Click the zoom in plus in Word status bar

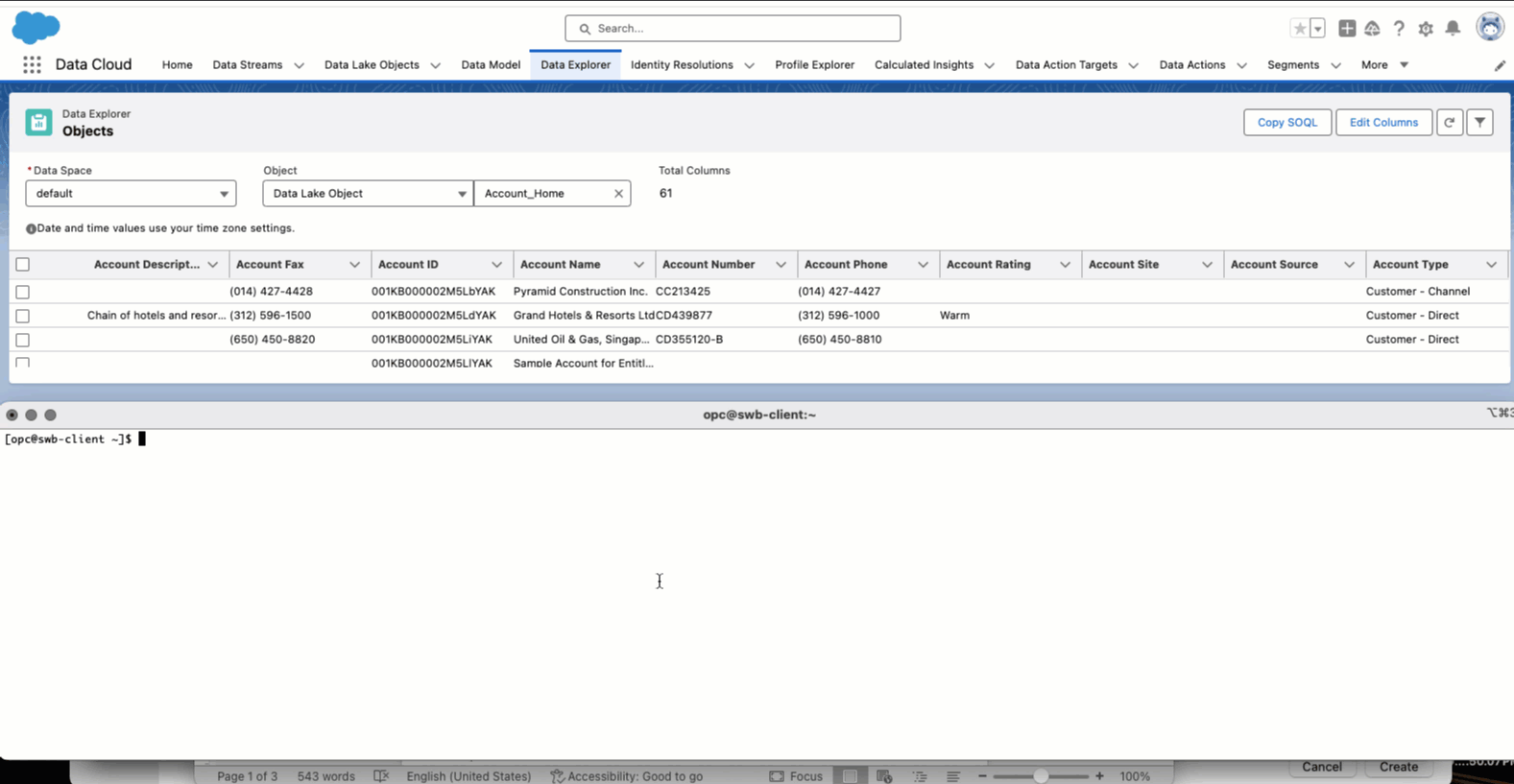[1099, 776]
